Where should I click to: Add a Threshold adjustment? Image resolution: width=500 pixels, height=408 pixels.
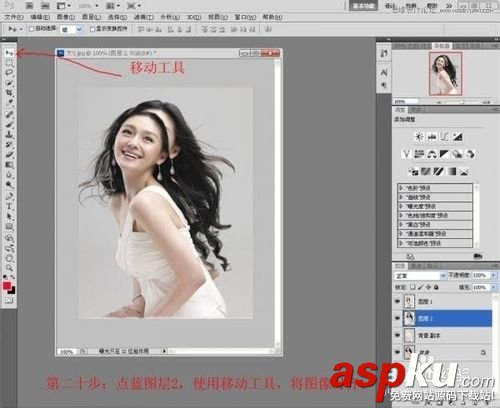point(439,172)
